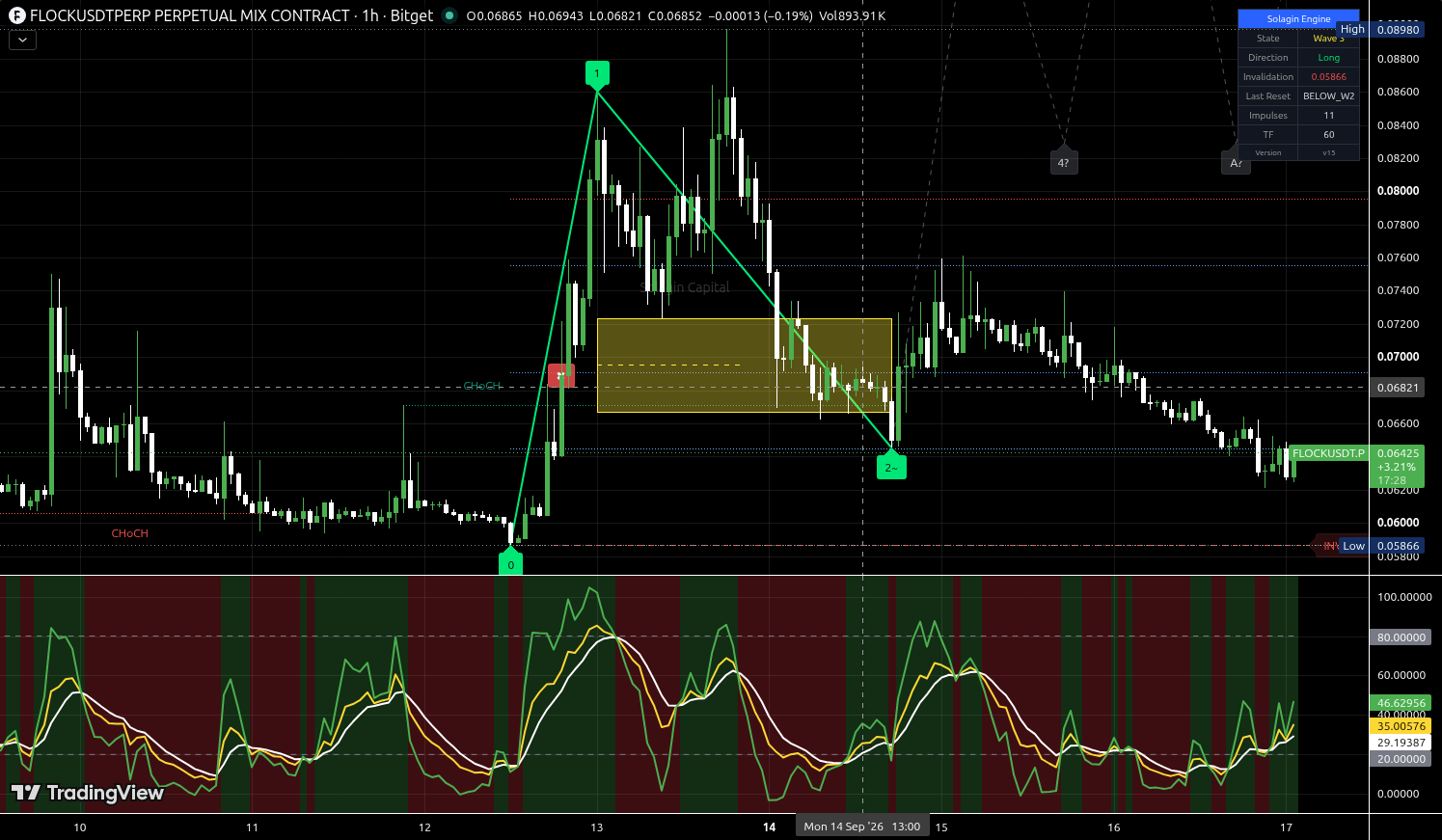
Task: Click the green market status dot
Action: (x=449, y=15)
